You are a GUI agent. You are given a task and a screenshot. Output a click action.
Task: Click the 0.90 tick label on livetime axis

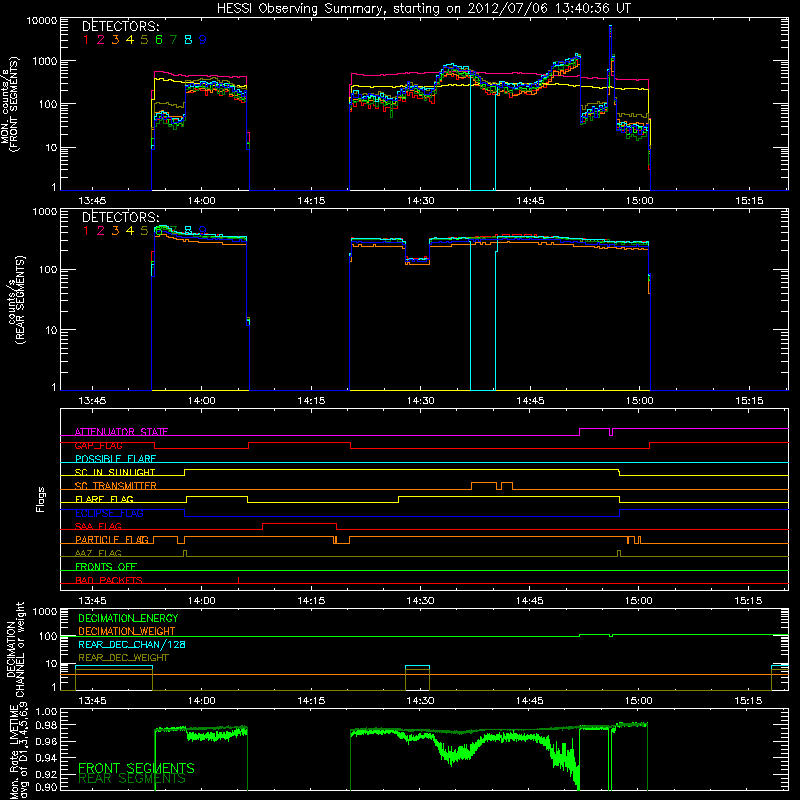click(x=46, y=787)
